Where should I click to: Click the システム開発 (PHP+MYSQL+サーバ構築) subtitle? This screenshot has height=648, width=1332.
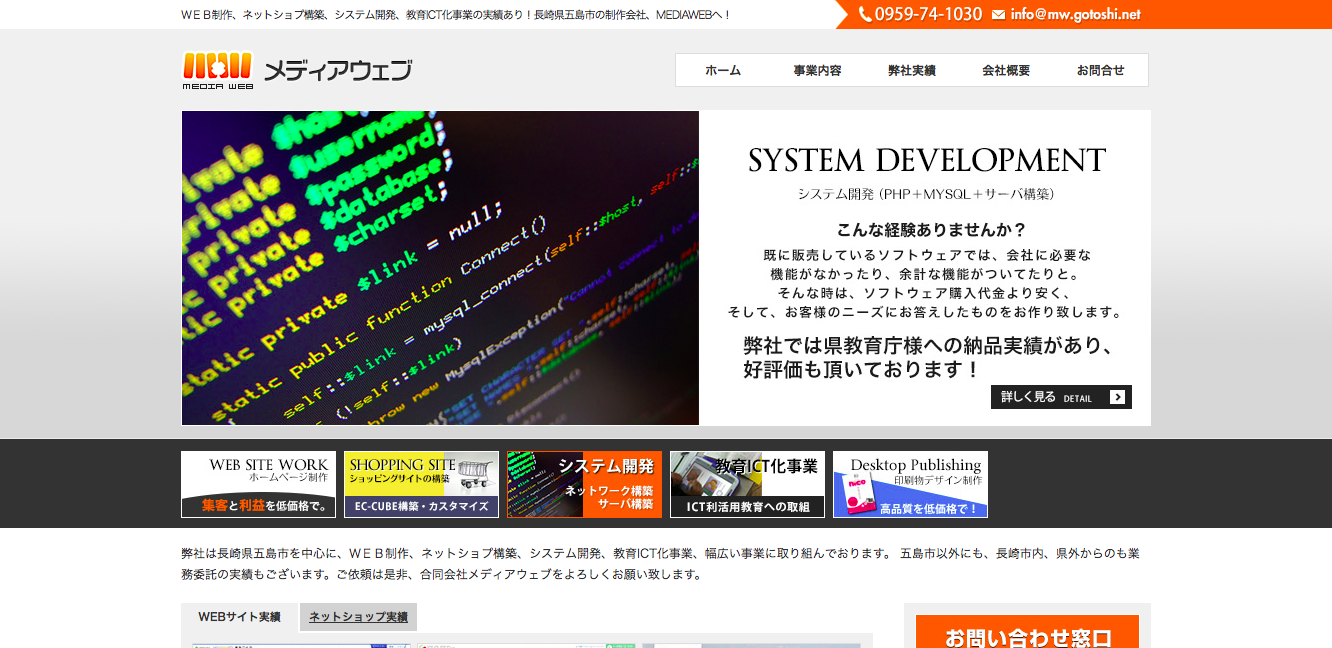[x=926, y=194]
